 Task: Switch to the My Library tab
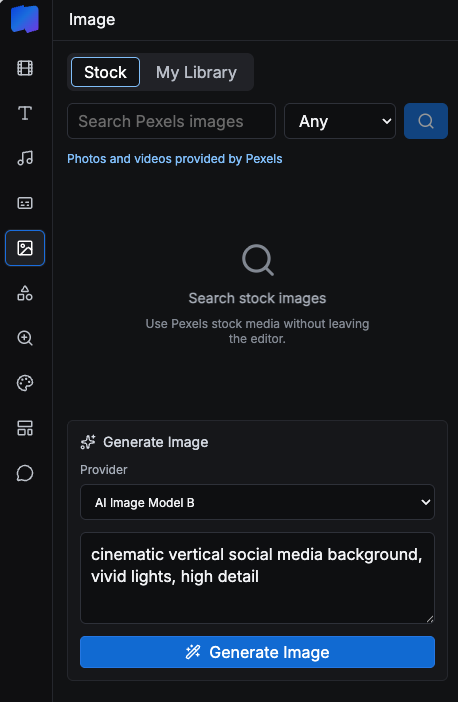click(x=196, y=72)
